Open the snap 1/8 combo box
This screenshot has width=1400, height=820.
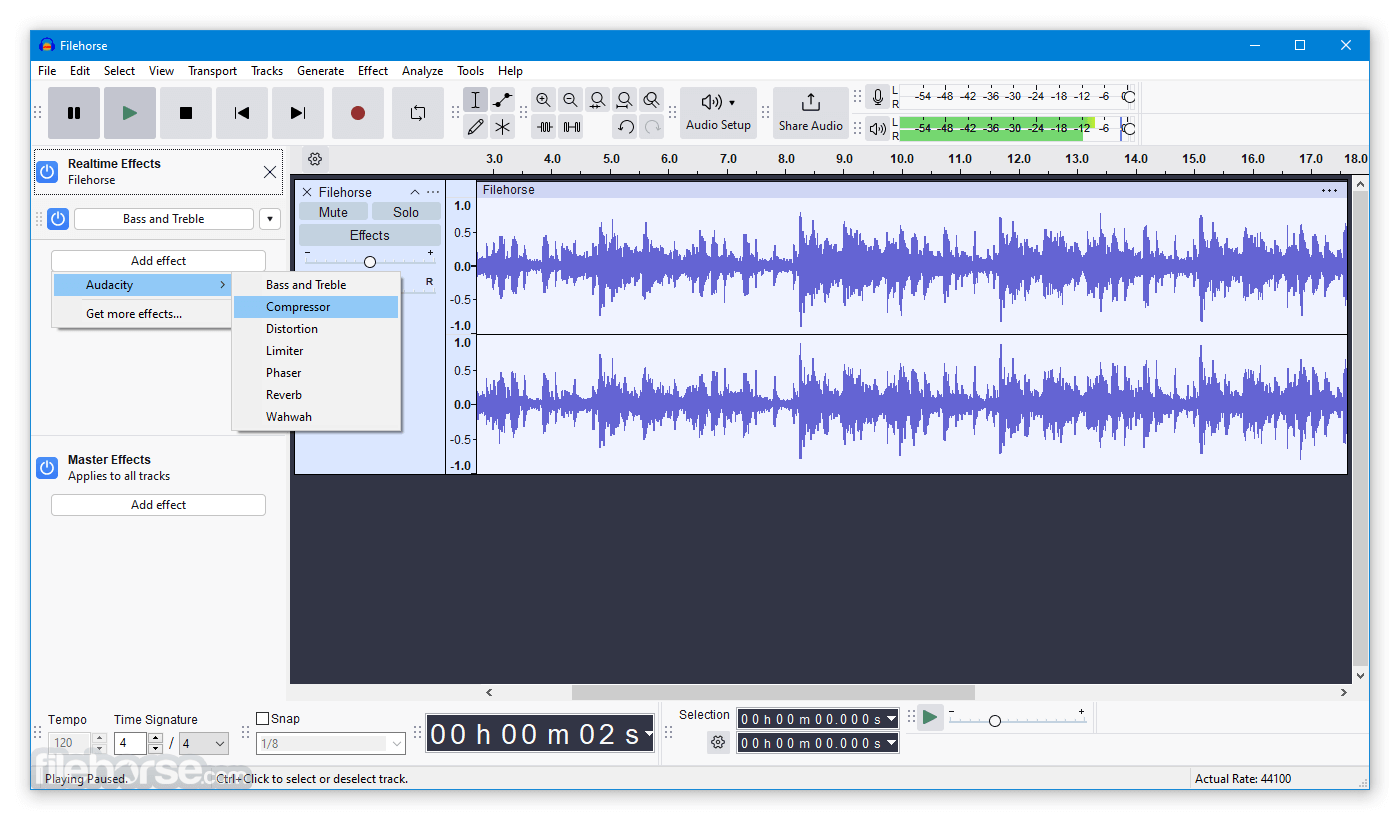pyautogui.click(x=331, y=744)
